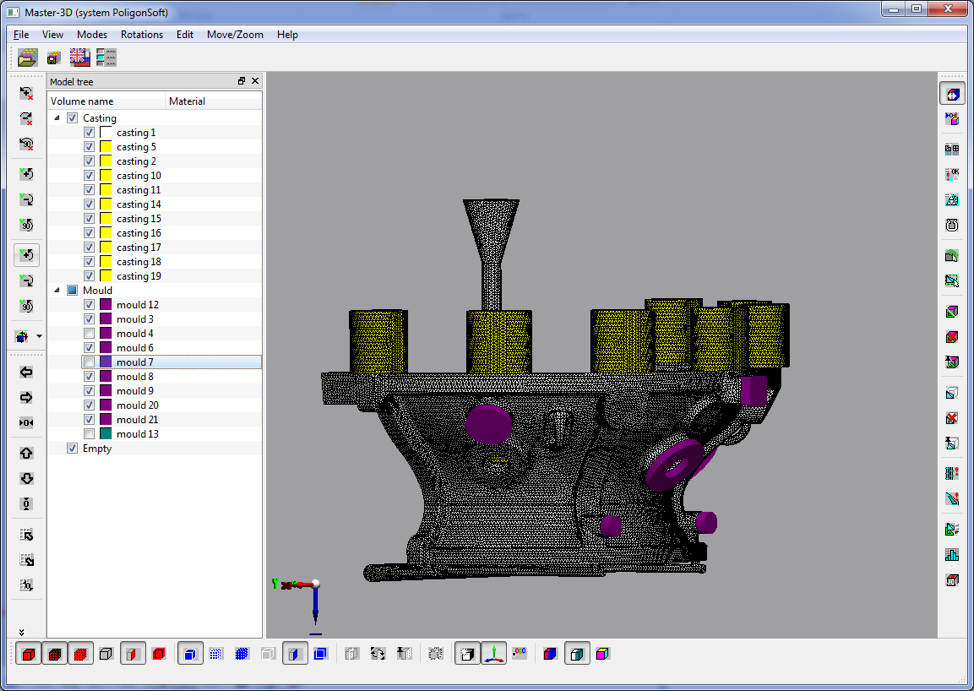Collapse the Mould tree group

[57, 291]
